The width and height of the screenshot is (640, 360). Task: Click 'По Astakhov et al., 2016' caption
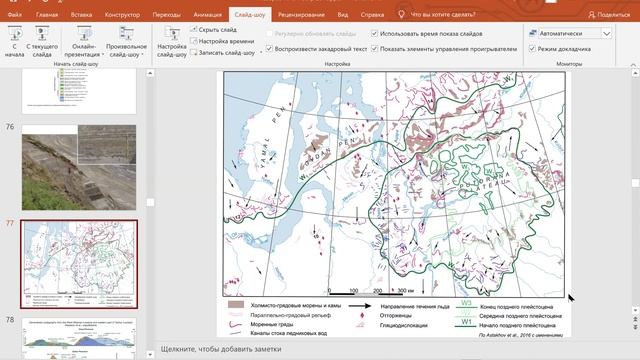[x=520, y=335]
